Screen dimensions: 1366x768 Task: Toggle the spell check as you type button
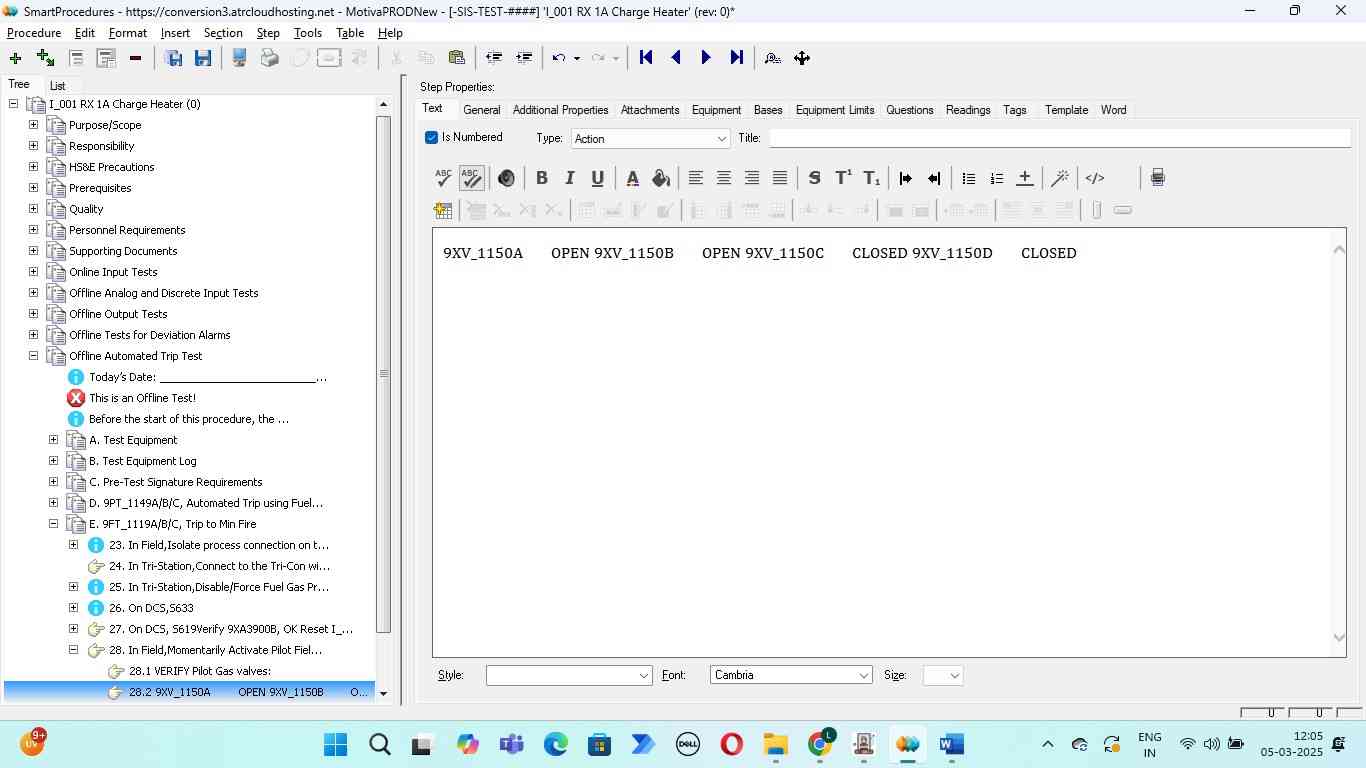point(471,178)
